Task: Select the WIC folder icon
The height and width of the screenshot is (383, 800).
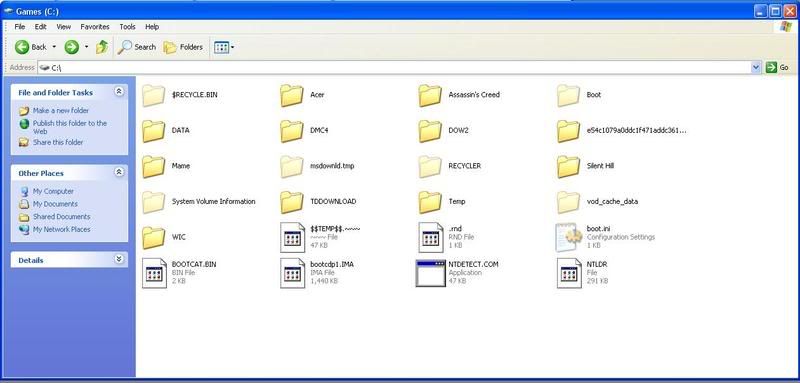Action: pos(154,238)
